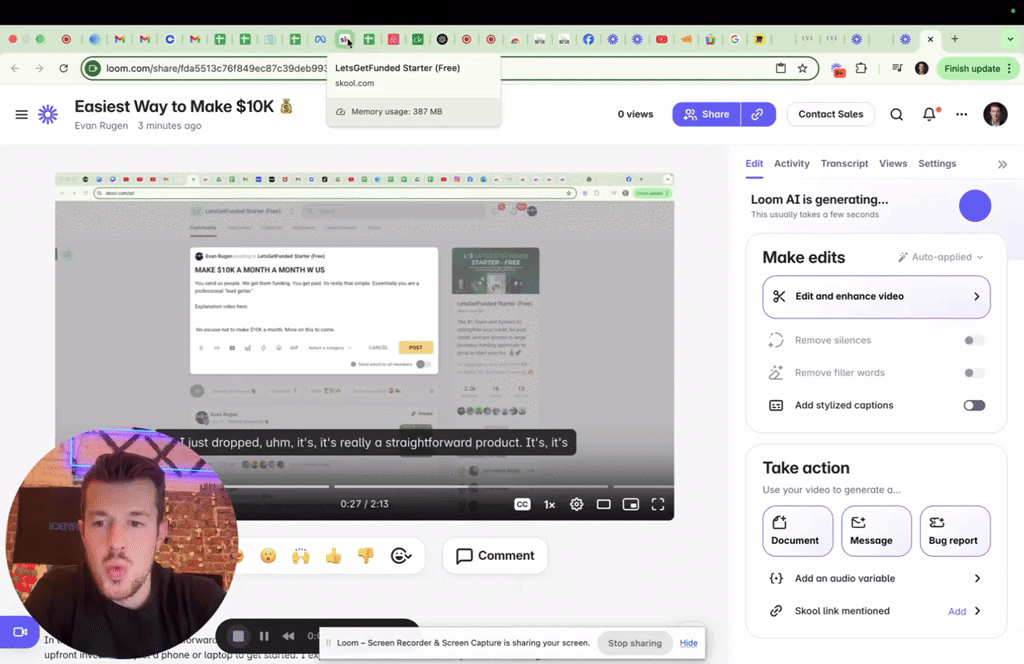Open the notifications bell

click(929, 114)
